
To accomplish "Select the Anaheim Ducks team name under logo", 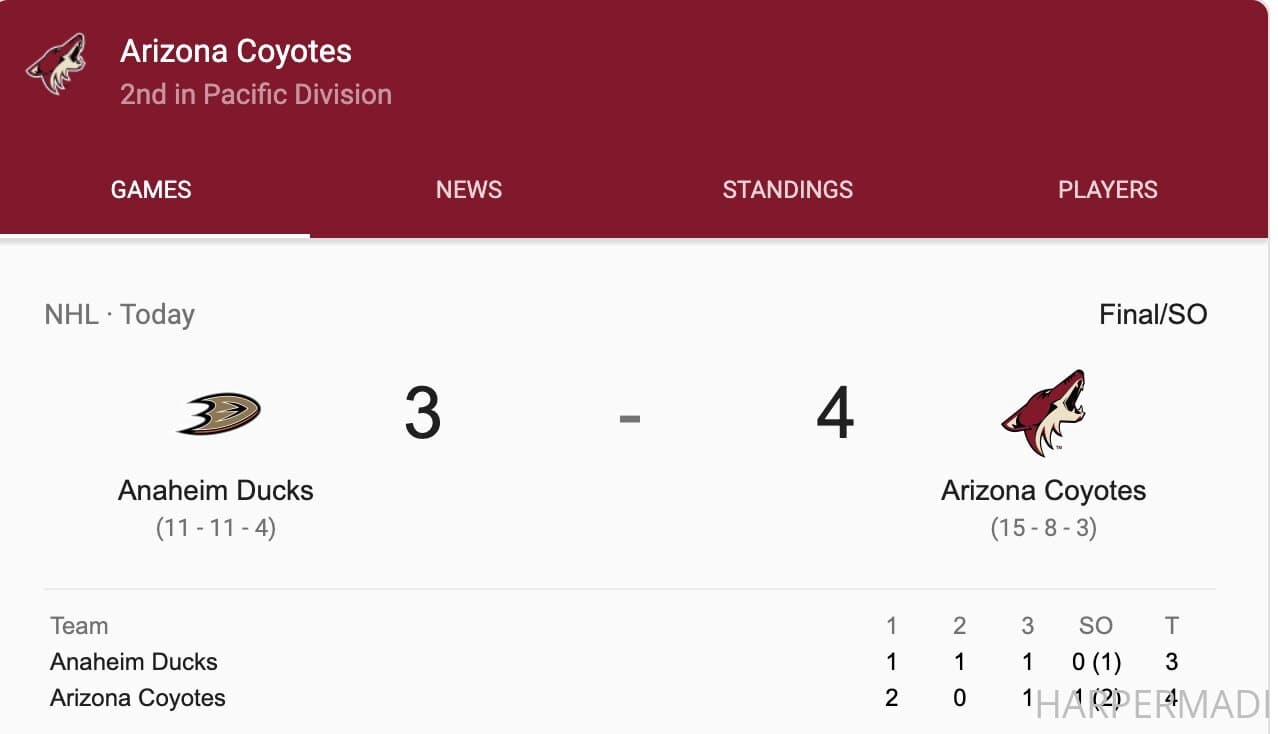I will tap(216, 490).
